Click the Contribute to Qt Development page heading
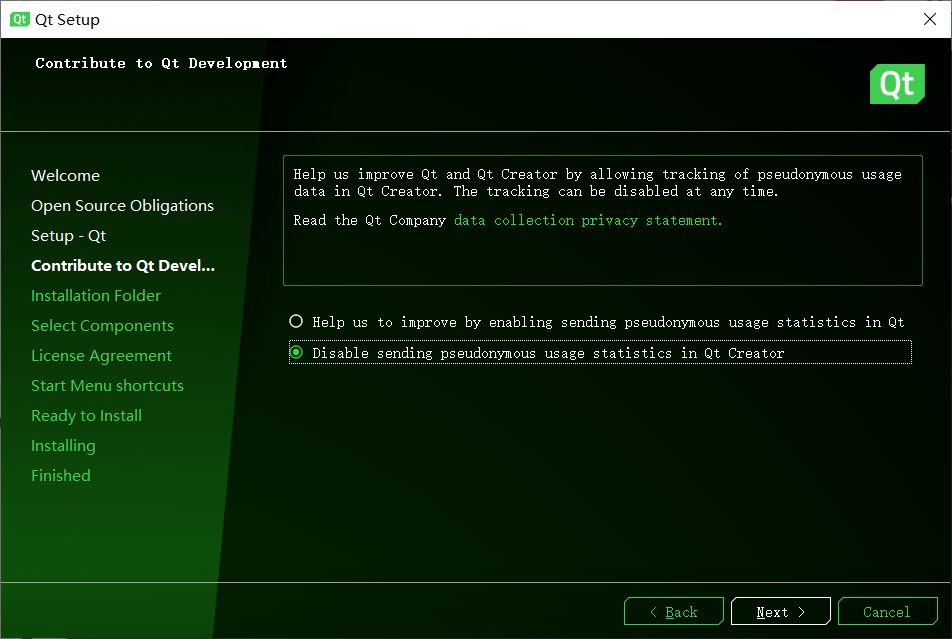 pos(161,63)
